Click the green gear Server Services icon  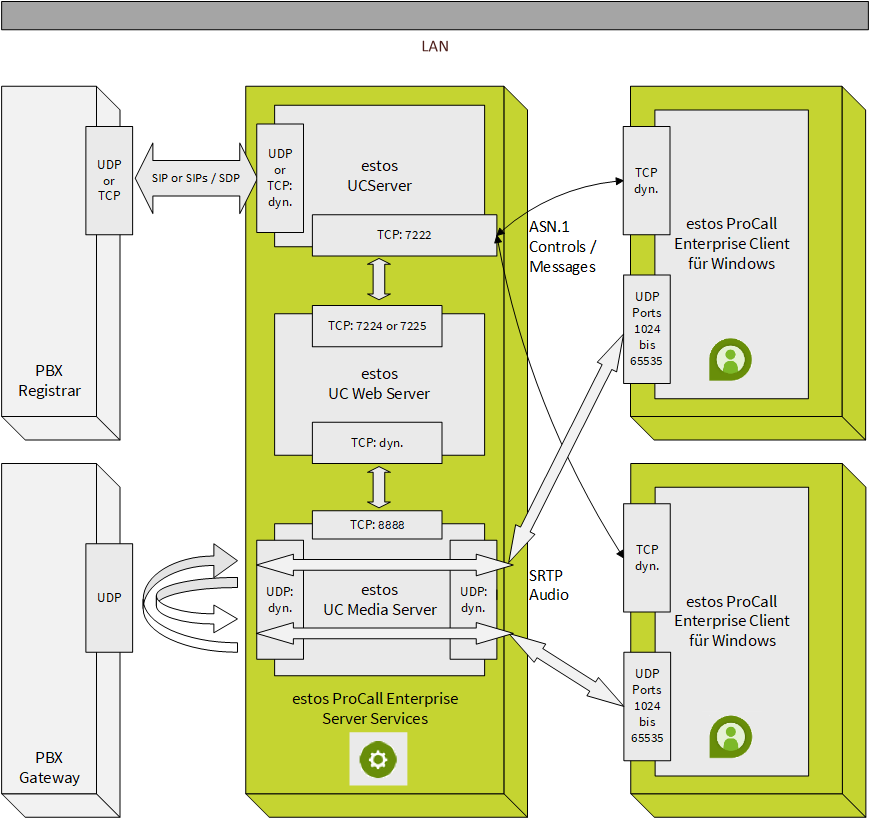[377, 759]
